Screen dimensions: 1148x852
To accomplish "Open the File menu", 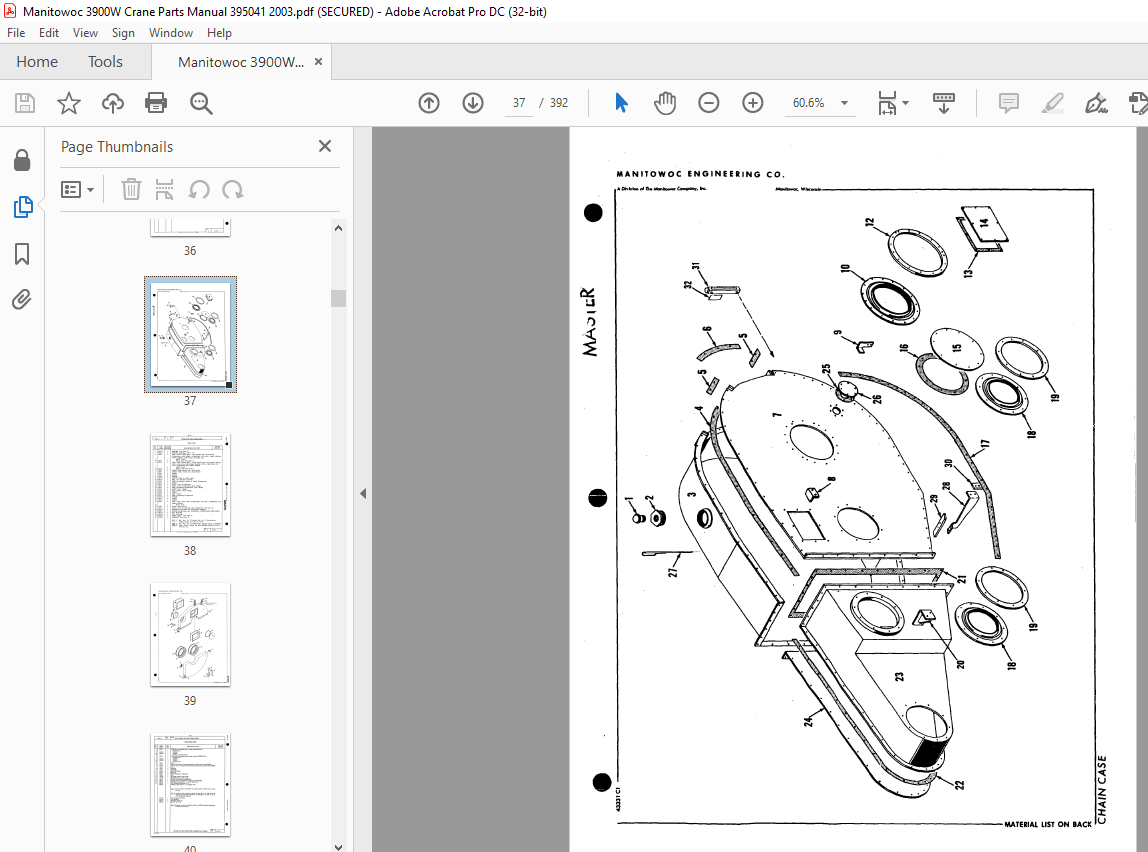I will click(16, 33).
